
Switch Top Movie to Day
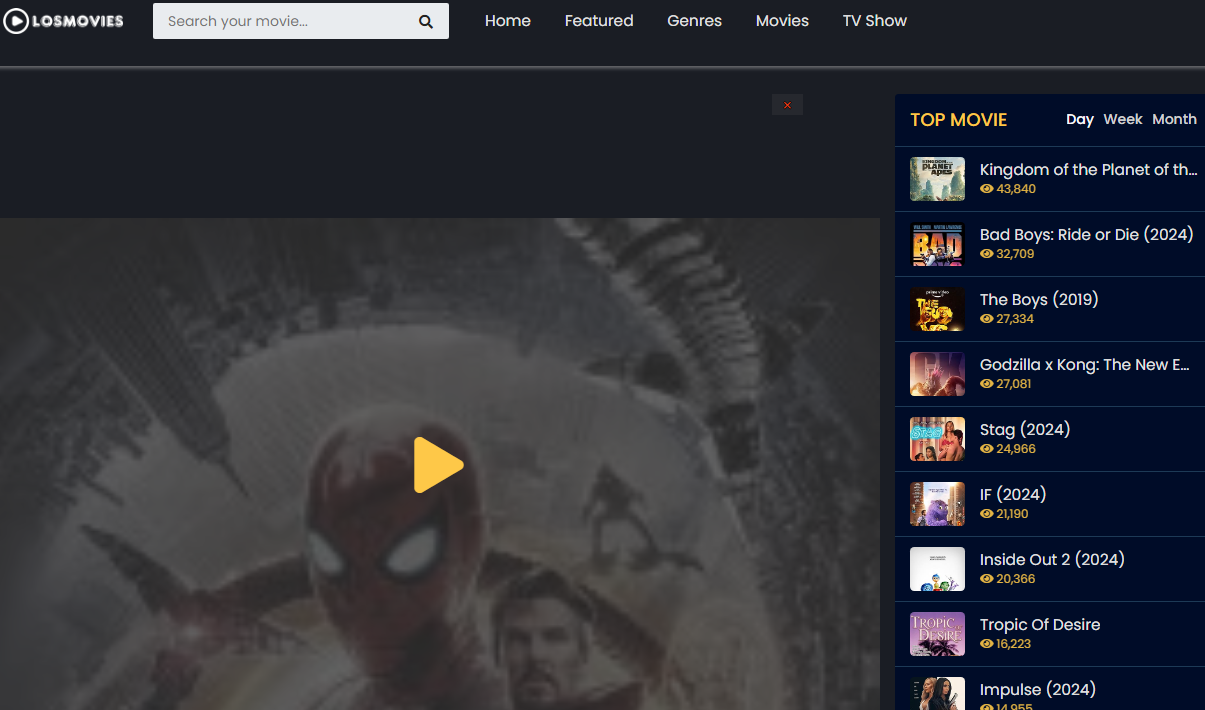pos(1080,119)
